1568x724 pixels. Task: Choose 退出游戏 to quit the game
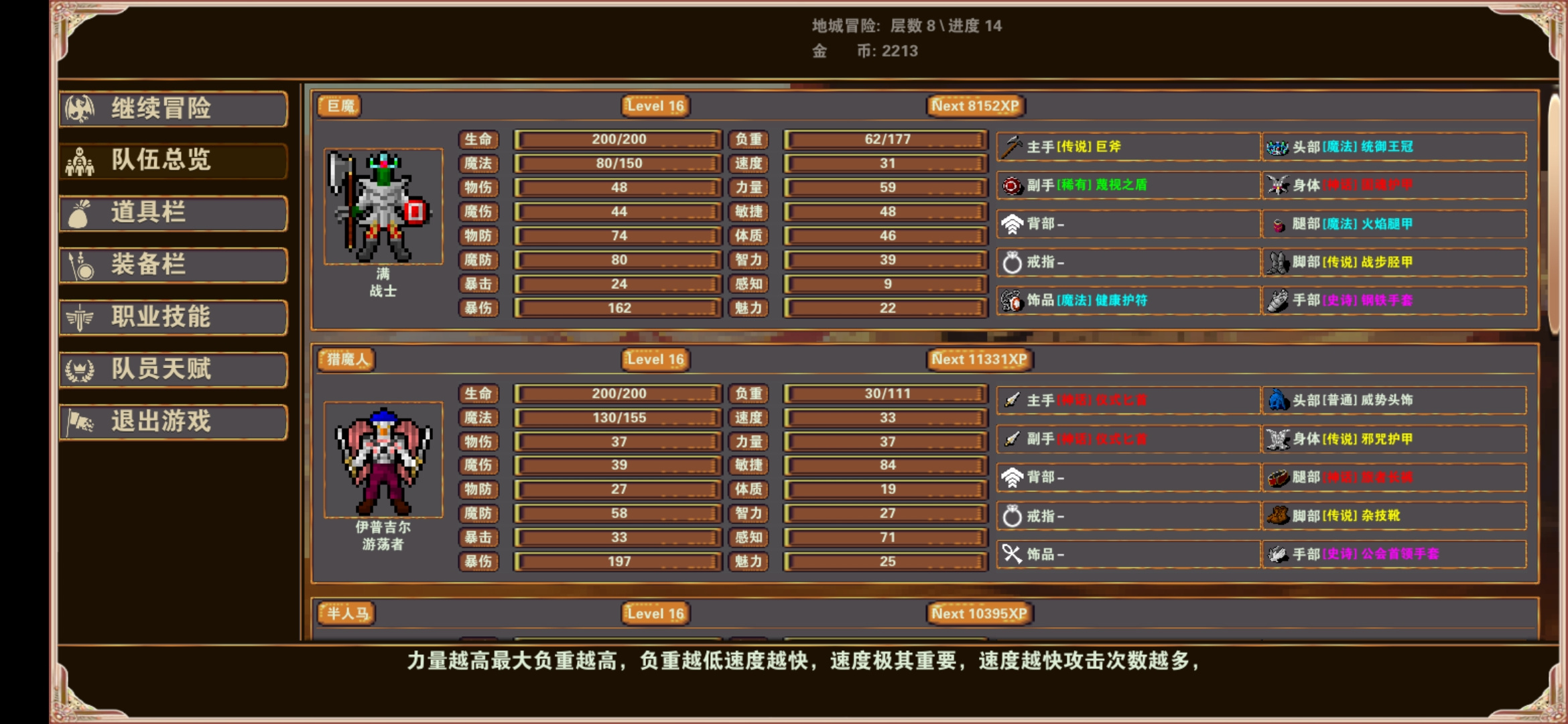(x=174, y=422)
